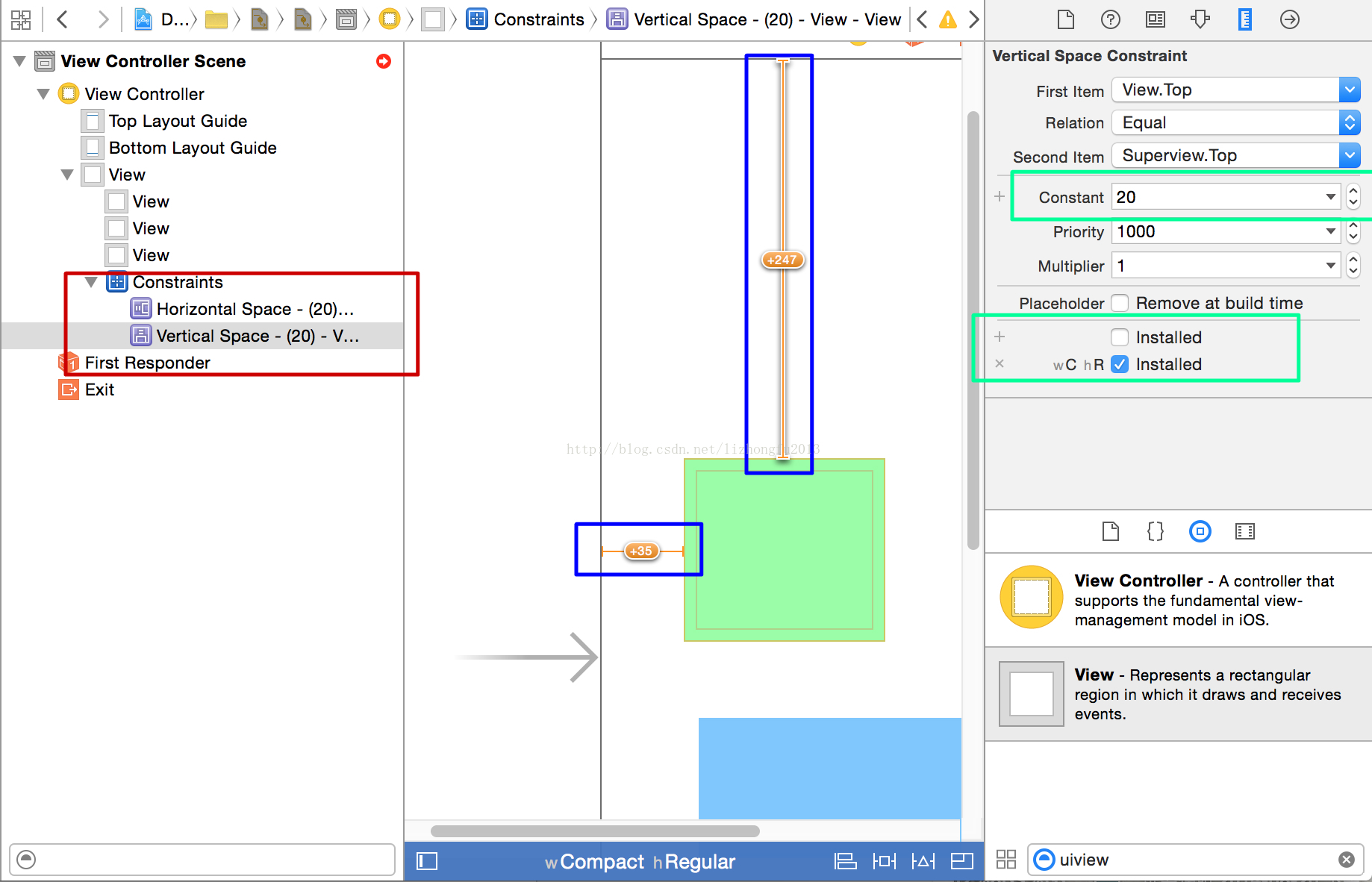Open the related items grid menu
This screenshot has width=1372, height=882.
point(21,19)
